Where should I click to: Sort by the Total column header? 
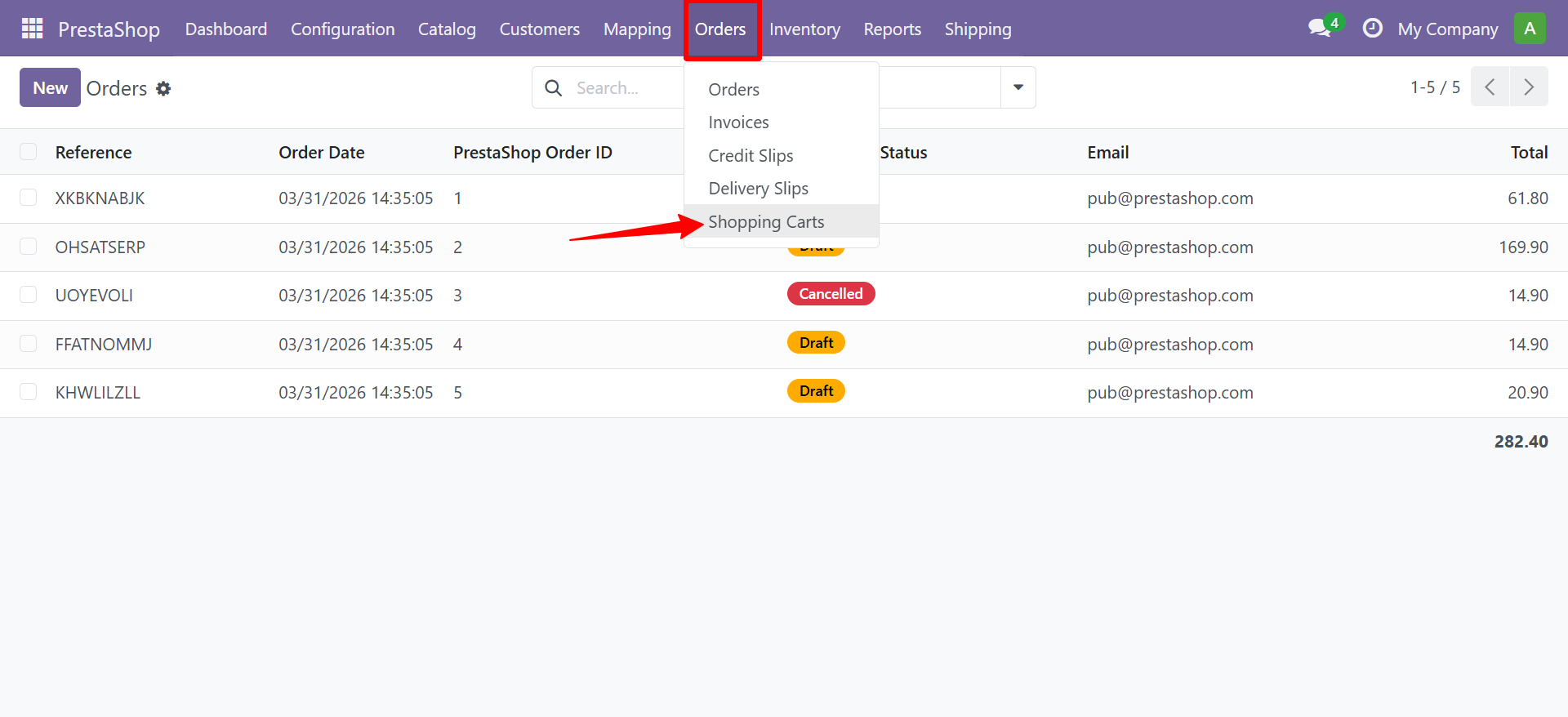[x=1529, y=153]
